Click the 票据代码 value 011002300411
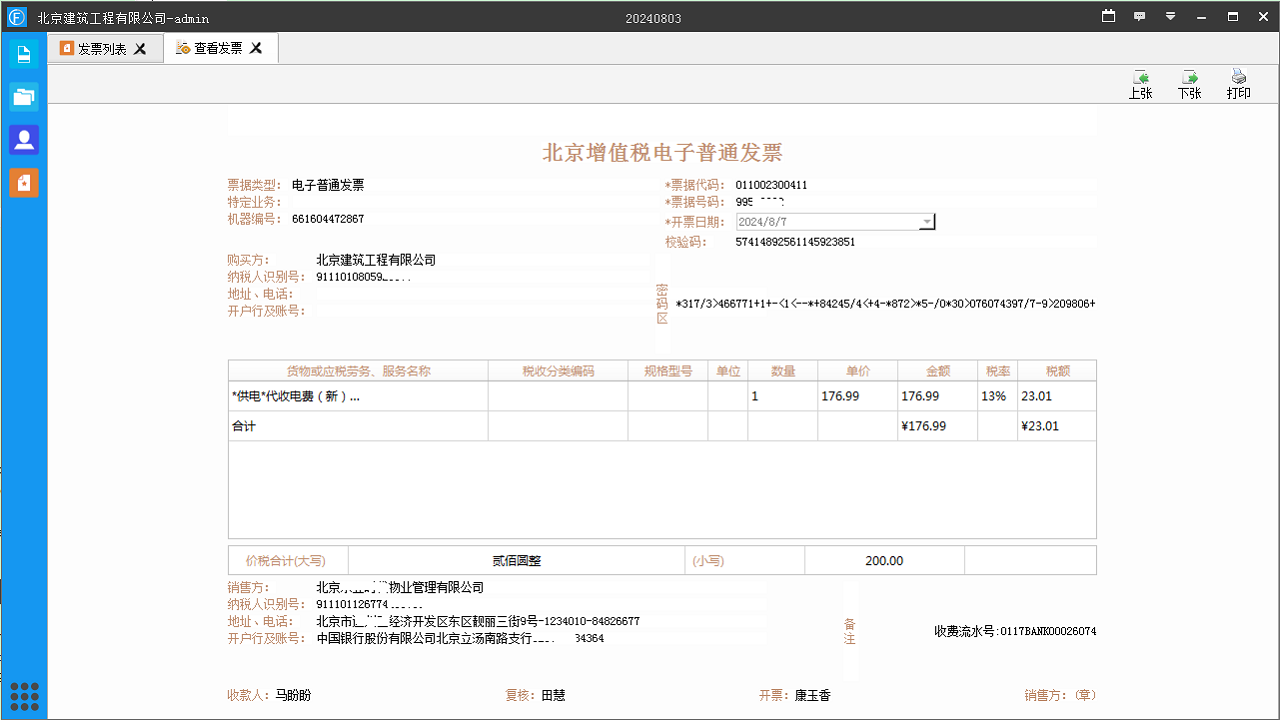Screen dimensions: 1280x720 (771, 185)
